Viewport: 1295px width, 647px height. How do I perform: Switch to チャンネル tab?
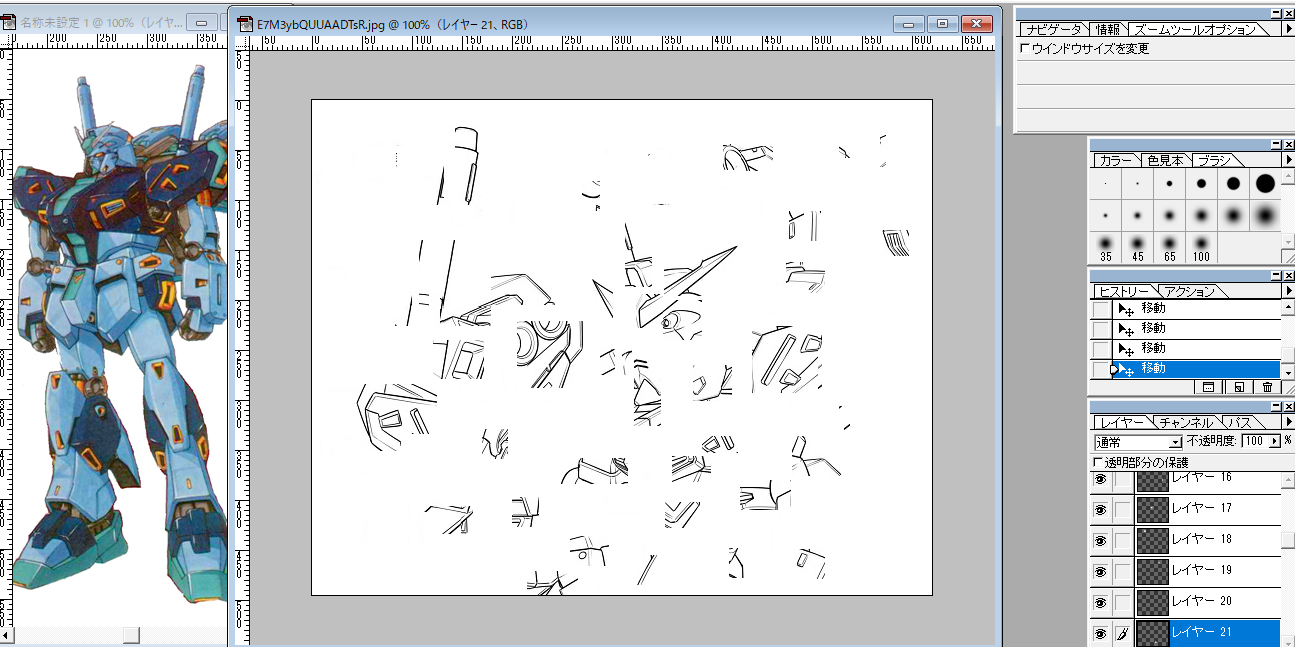[x=1187, y=423]
